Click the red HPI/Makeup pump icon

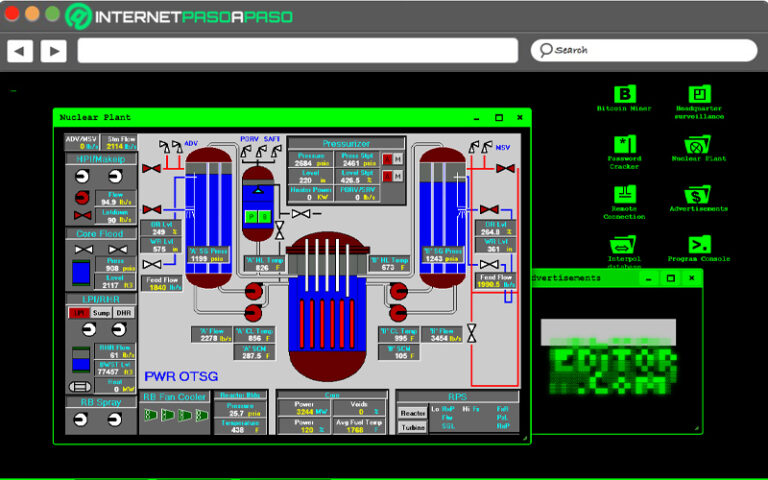[x=83, y=196]
